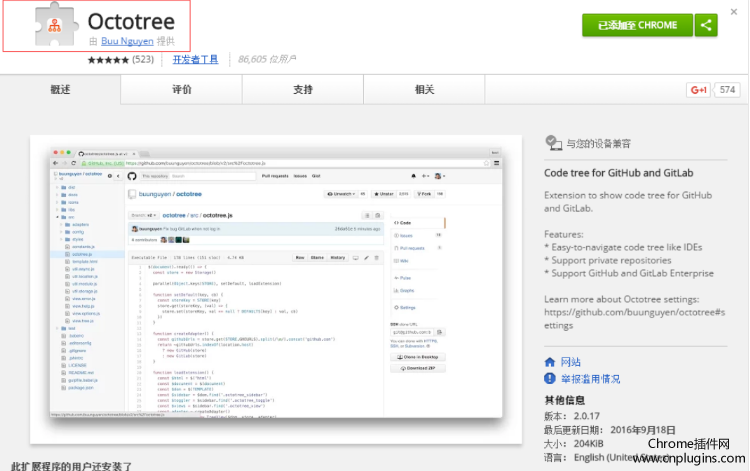The height and width of the screenshot is (471, 750).
Task: Switch to the 评价 tab
Action: pos(182,90)
